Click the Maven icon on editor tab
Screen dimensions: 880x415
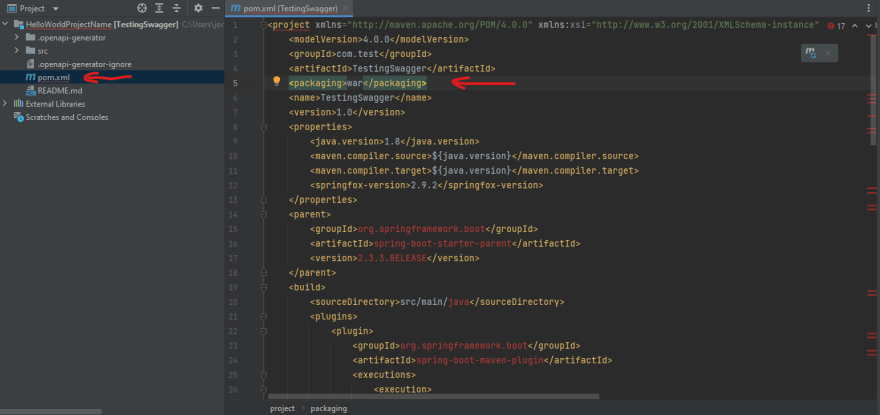click(237, 9)
